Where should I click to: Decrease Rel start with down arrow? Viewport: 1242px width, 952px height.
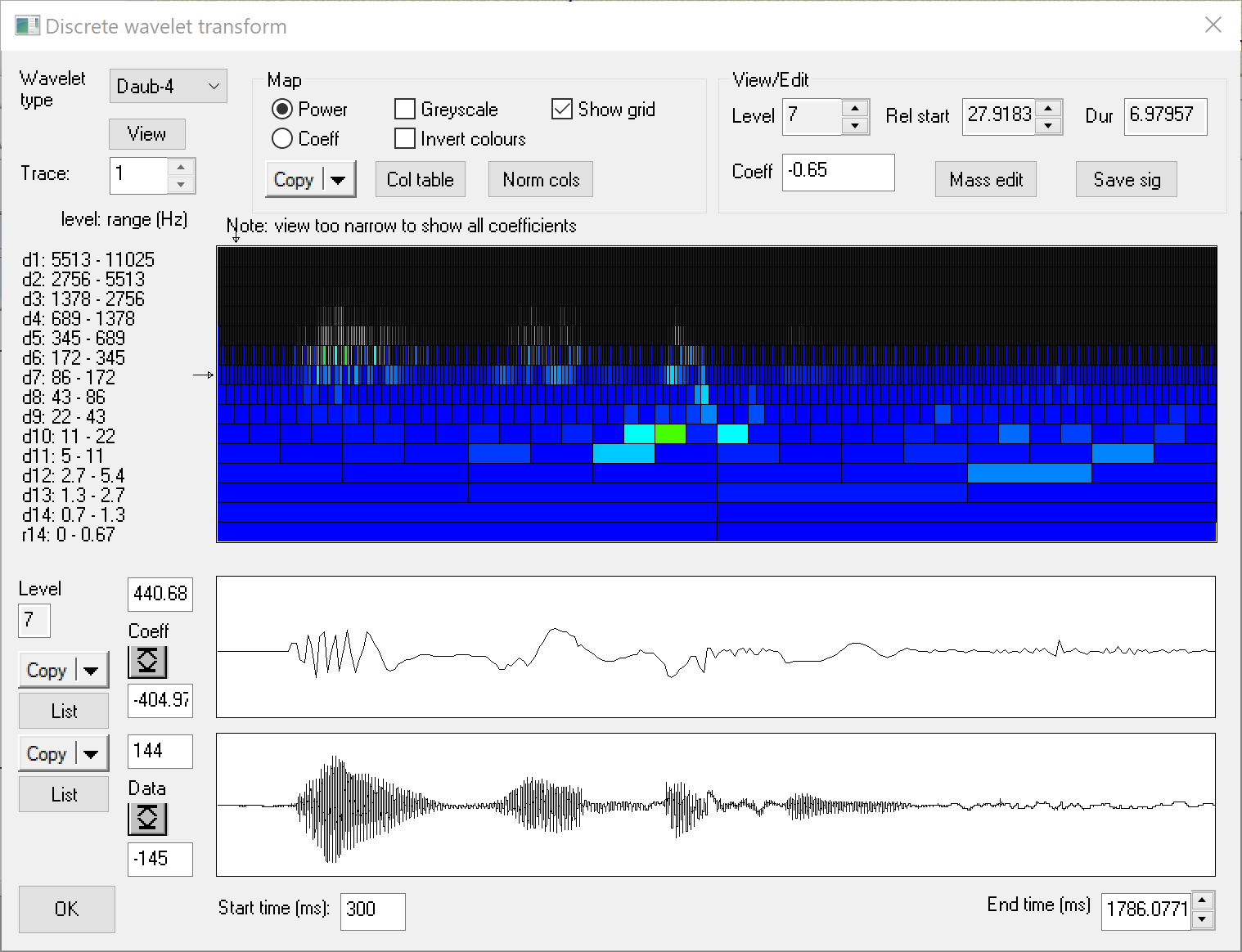(1048, 126)
